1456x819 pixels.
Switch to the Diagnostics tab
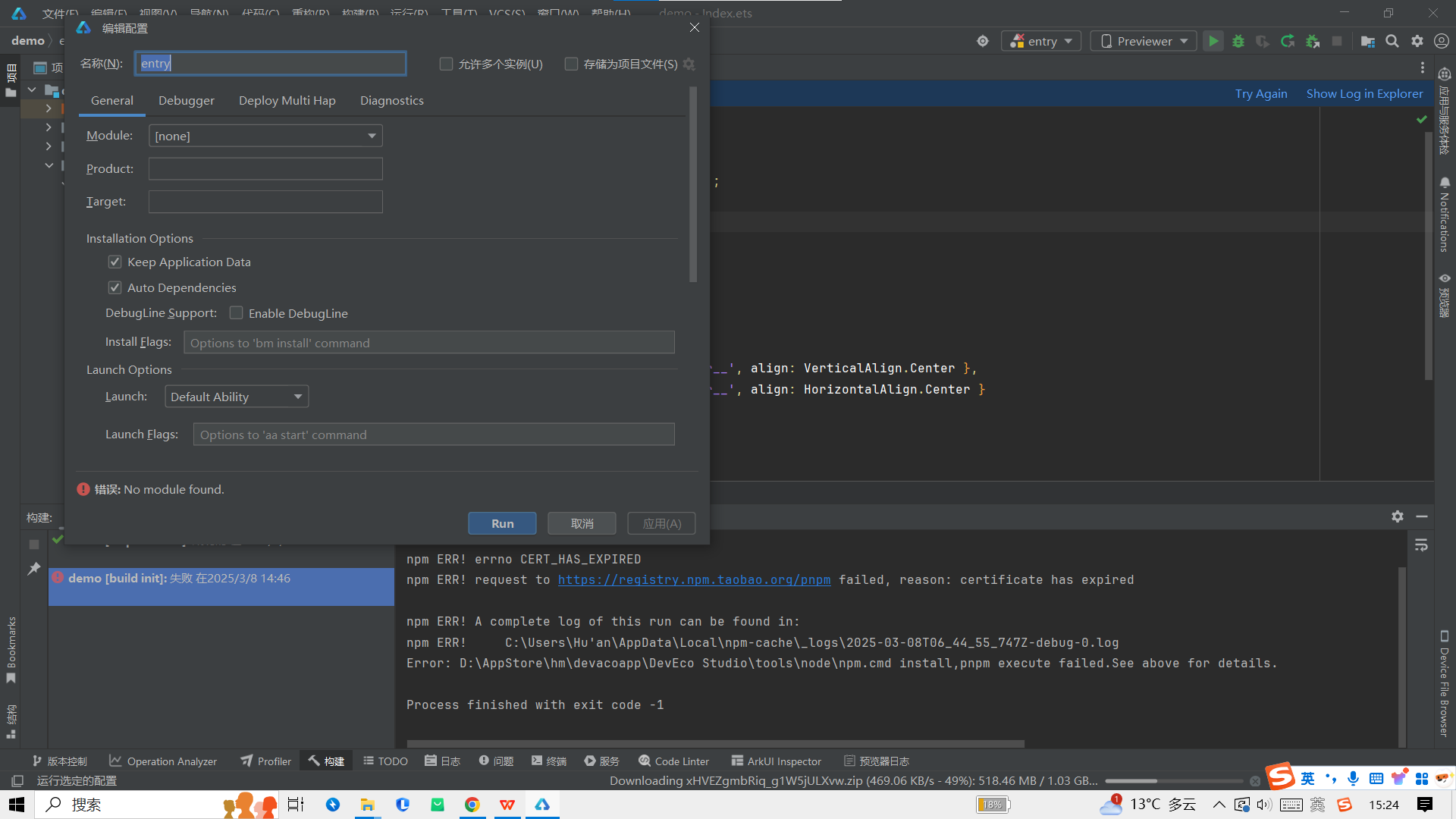click(392, 101)
